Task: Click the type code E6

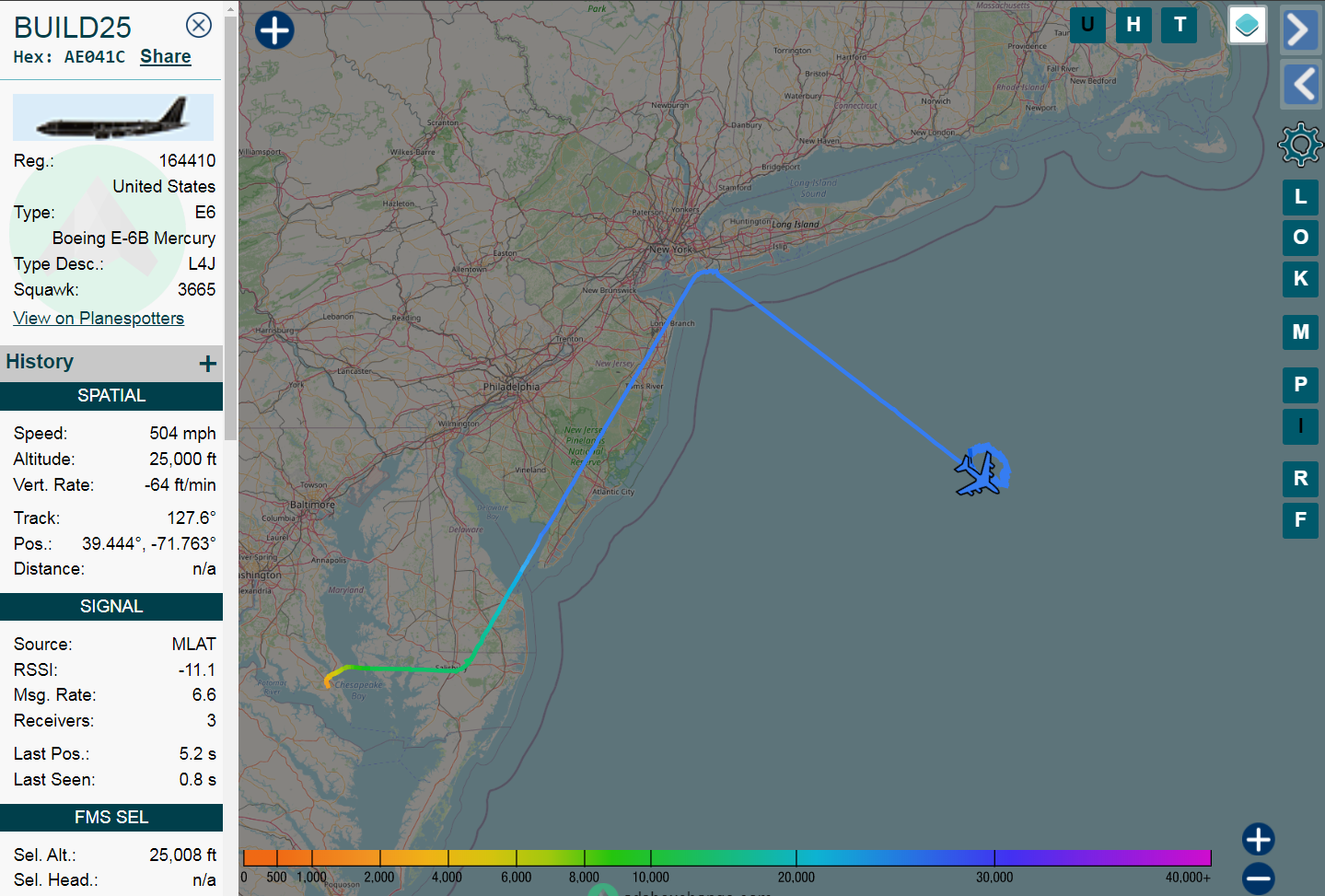Action: (205, 213)
